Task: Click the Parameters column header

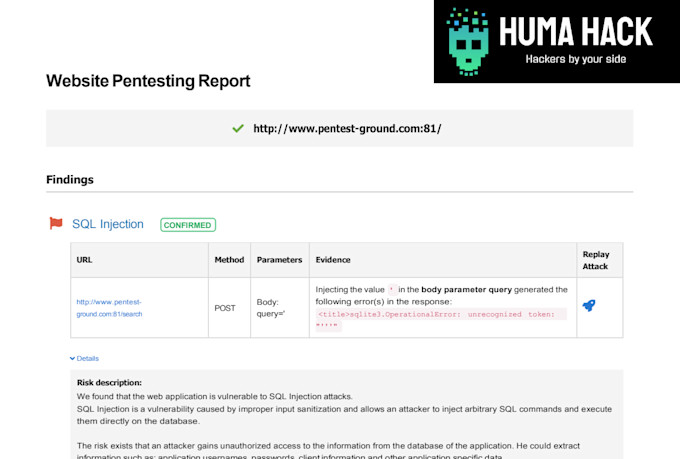Action: point(279,260)
